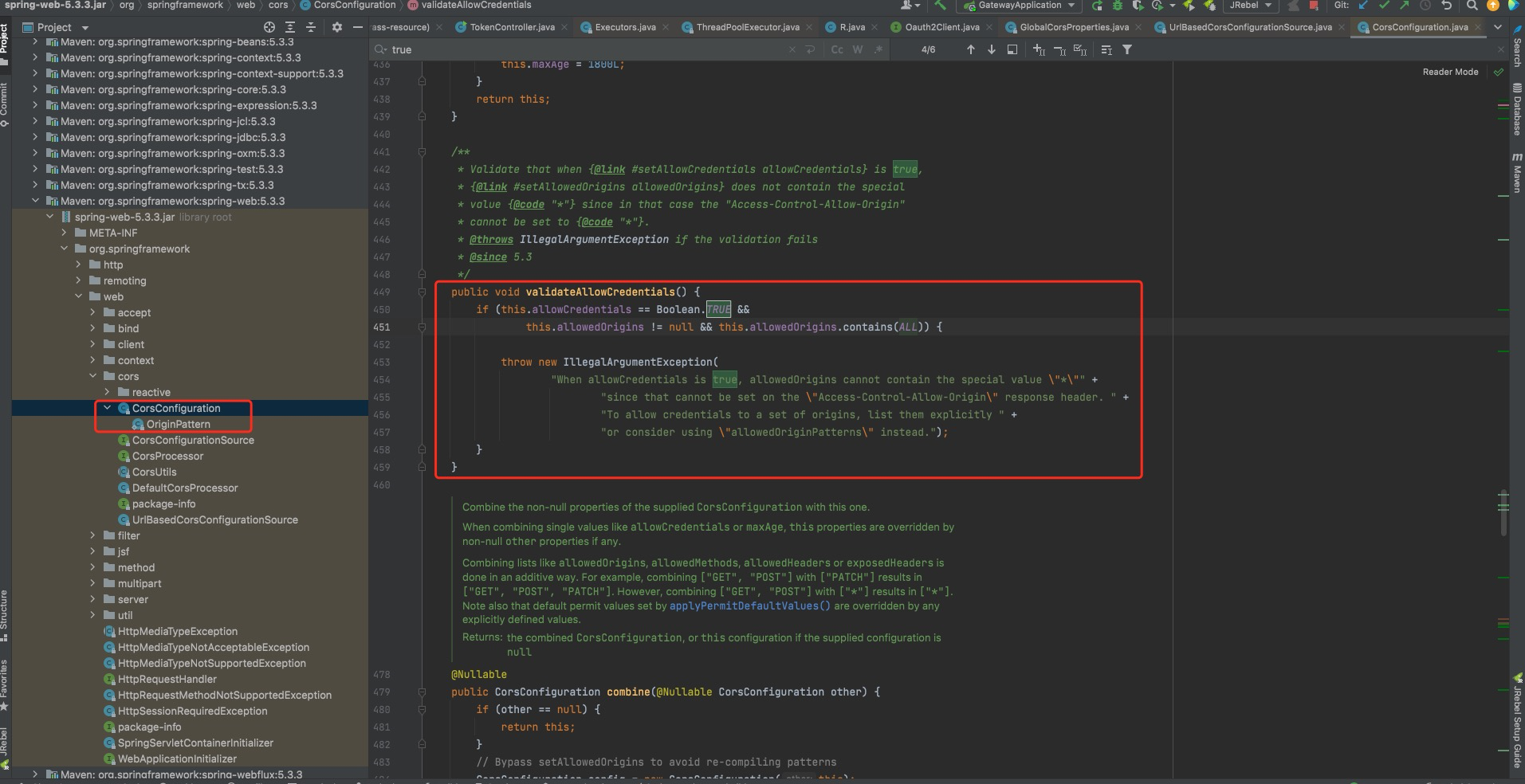Select all search occurrences
The width and height of the screenshot is (1525, 784).
tap(1080, 49)
